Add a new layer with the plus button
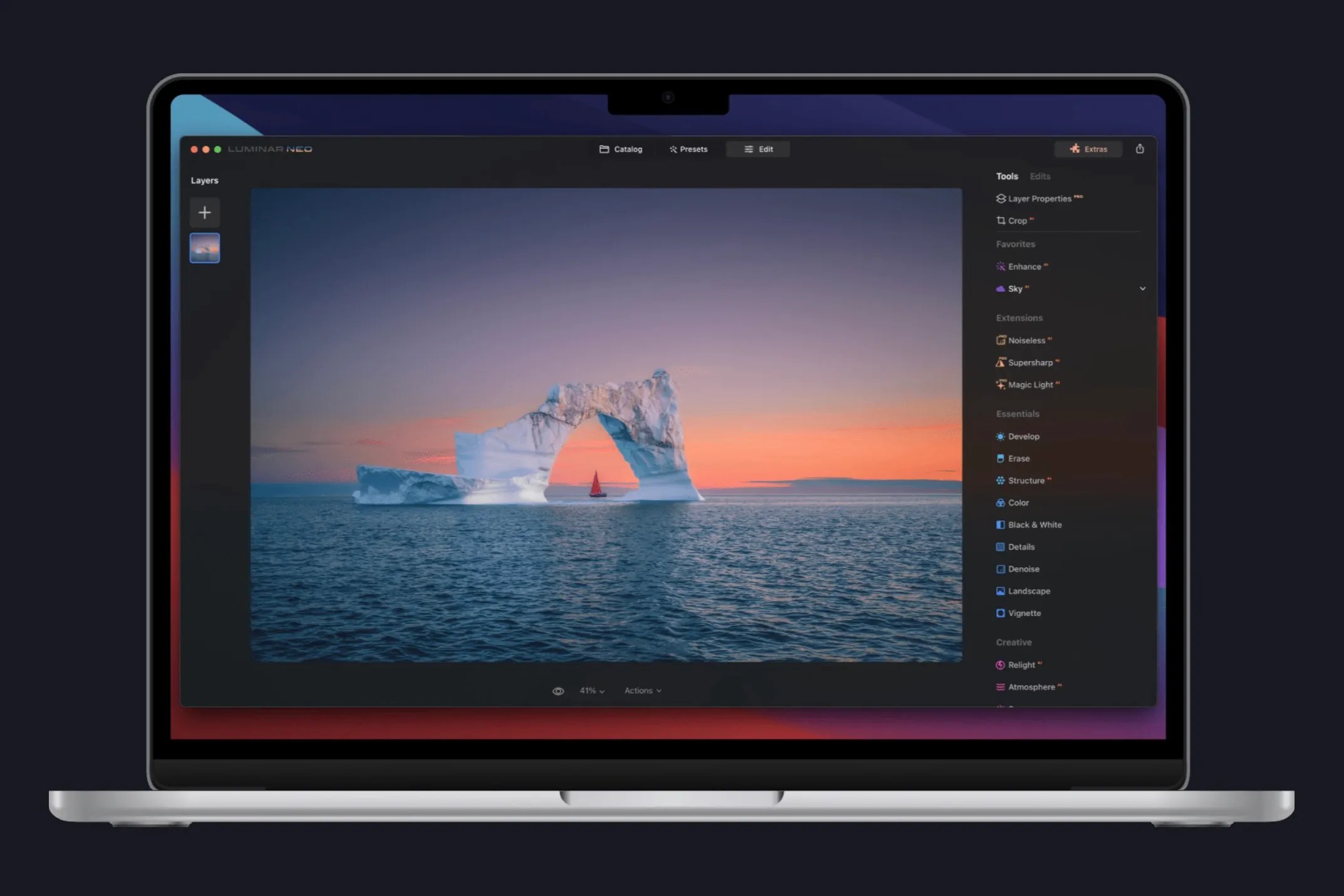Viewport: 1344px width, 896px height. 205,213
